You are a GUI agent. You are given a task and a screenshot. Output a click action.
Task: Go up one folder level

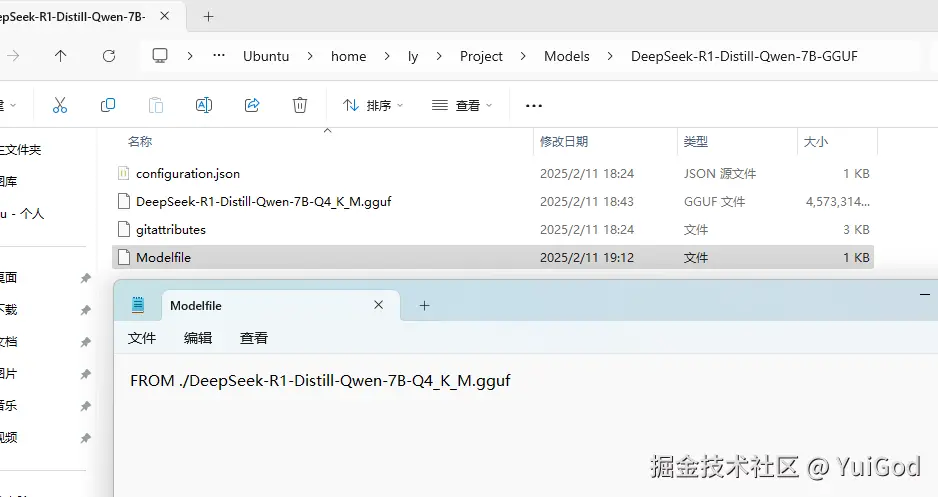(x=60, y=56)
